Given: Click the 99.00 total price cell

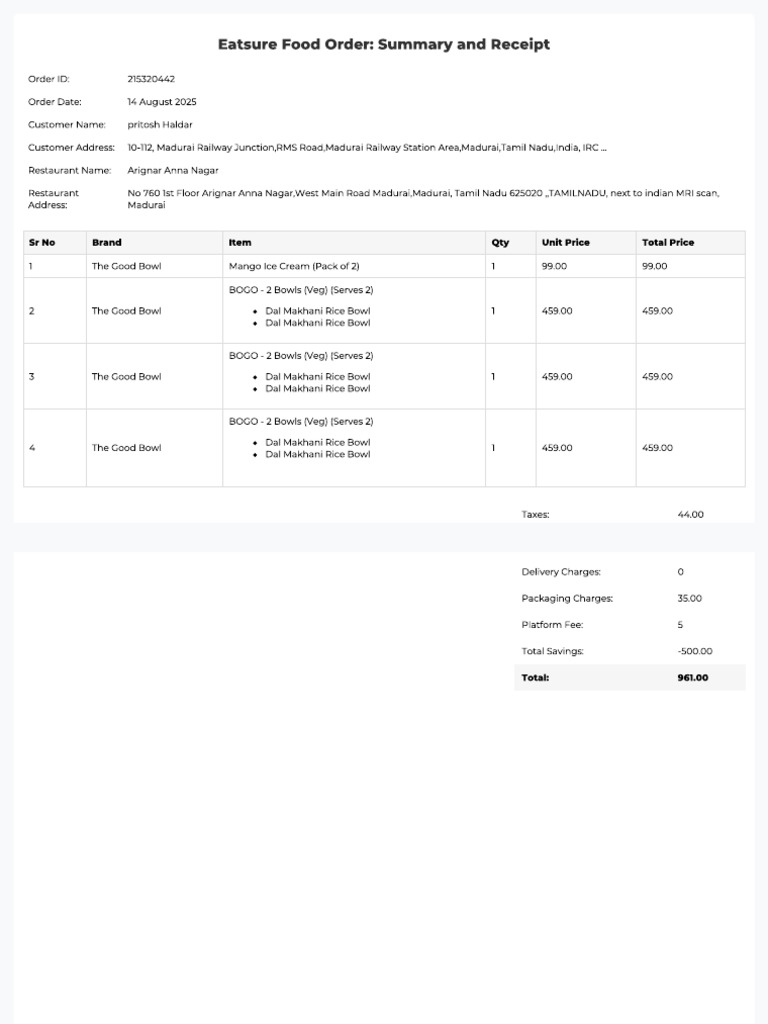Looking at the screenshot, I should (x=654, y=266).
